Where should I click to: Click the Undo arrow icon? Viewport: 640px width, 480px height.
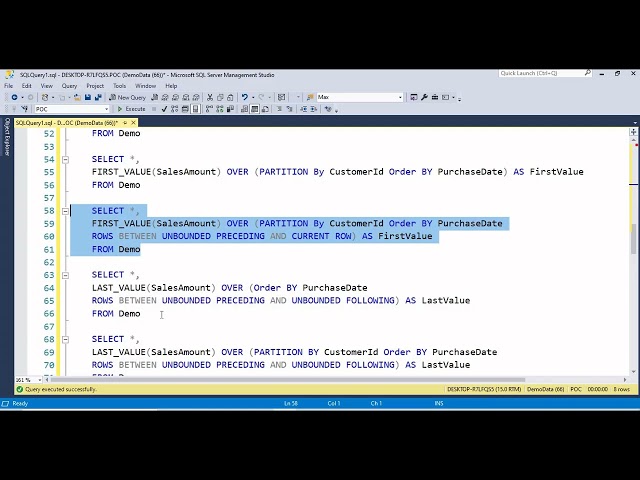(245, 97)
